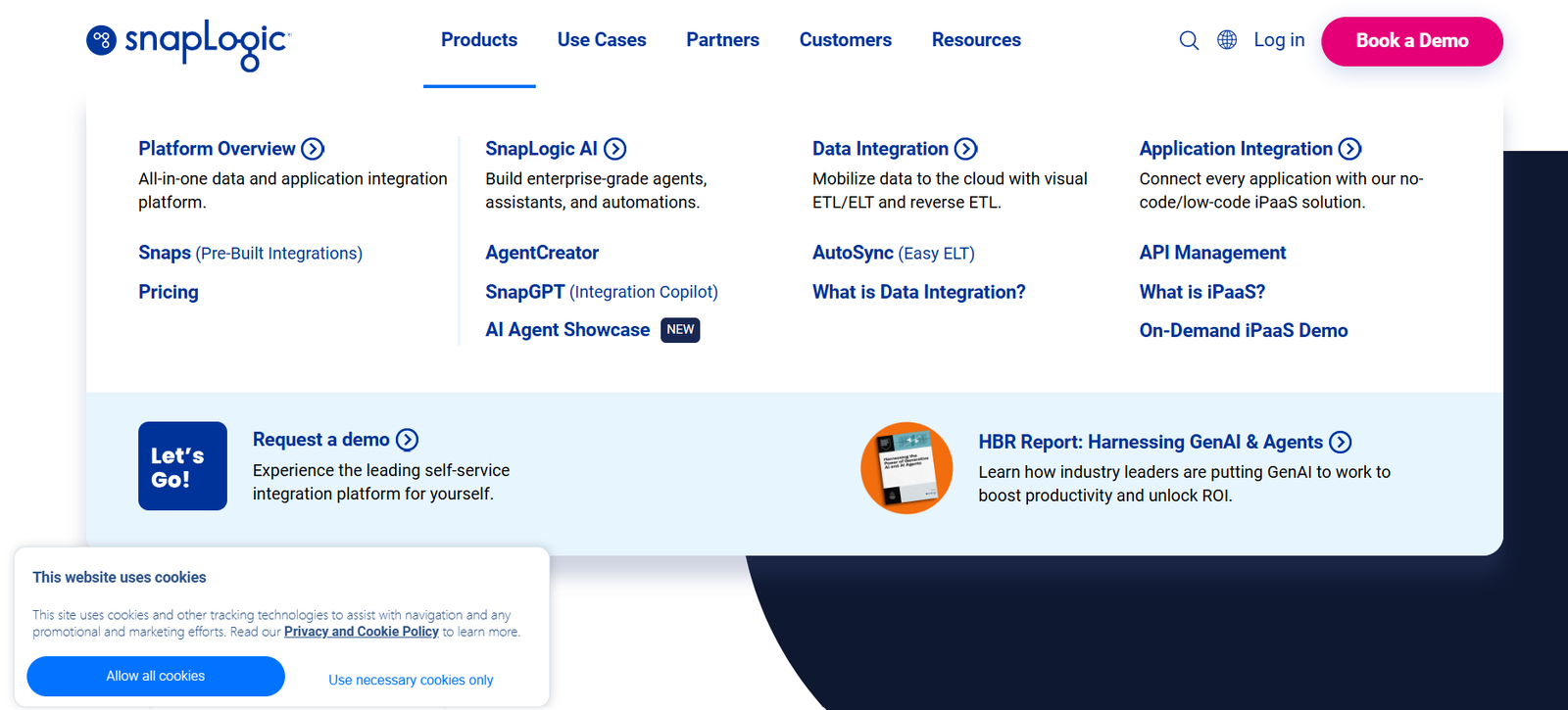Viewport: 1568px width, 710px height.
Task: Click the Let's Go! tile
Action: [182, 466]
